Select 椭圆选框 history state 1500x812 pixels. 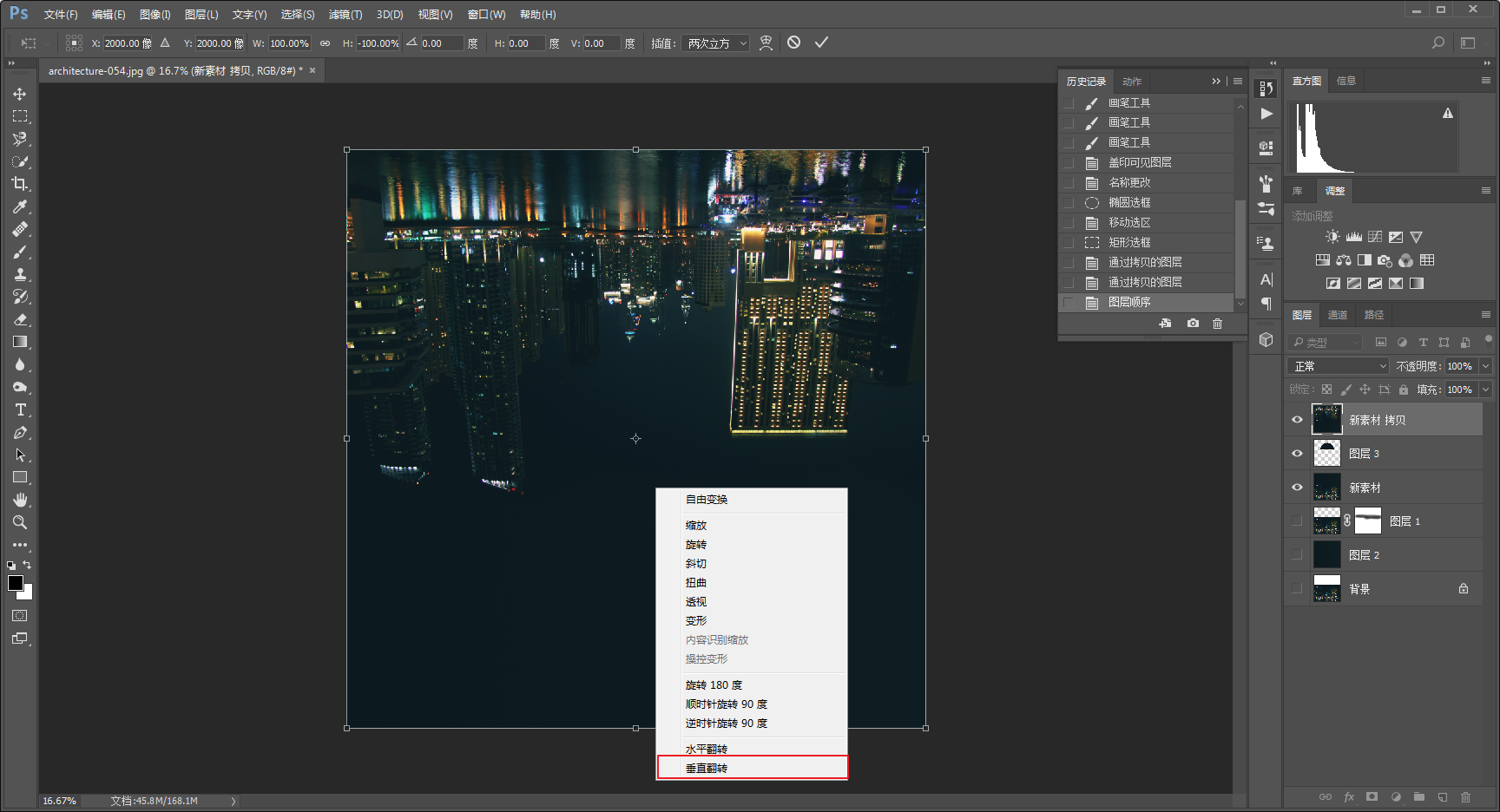[x=1147, y=203]
